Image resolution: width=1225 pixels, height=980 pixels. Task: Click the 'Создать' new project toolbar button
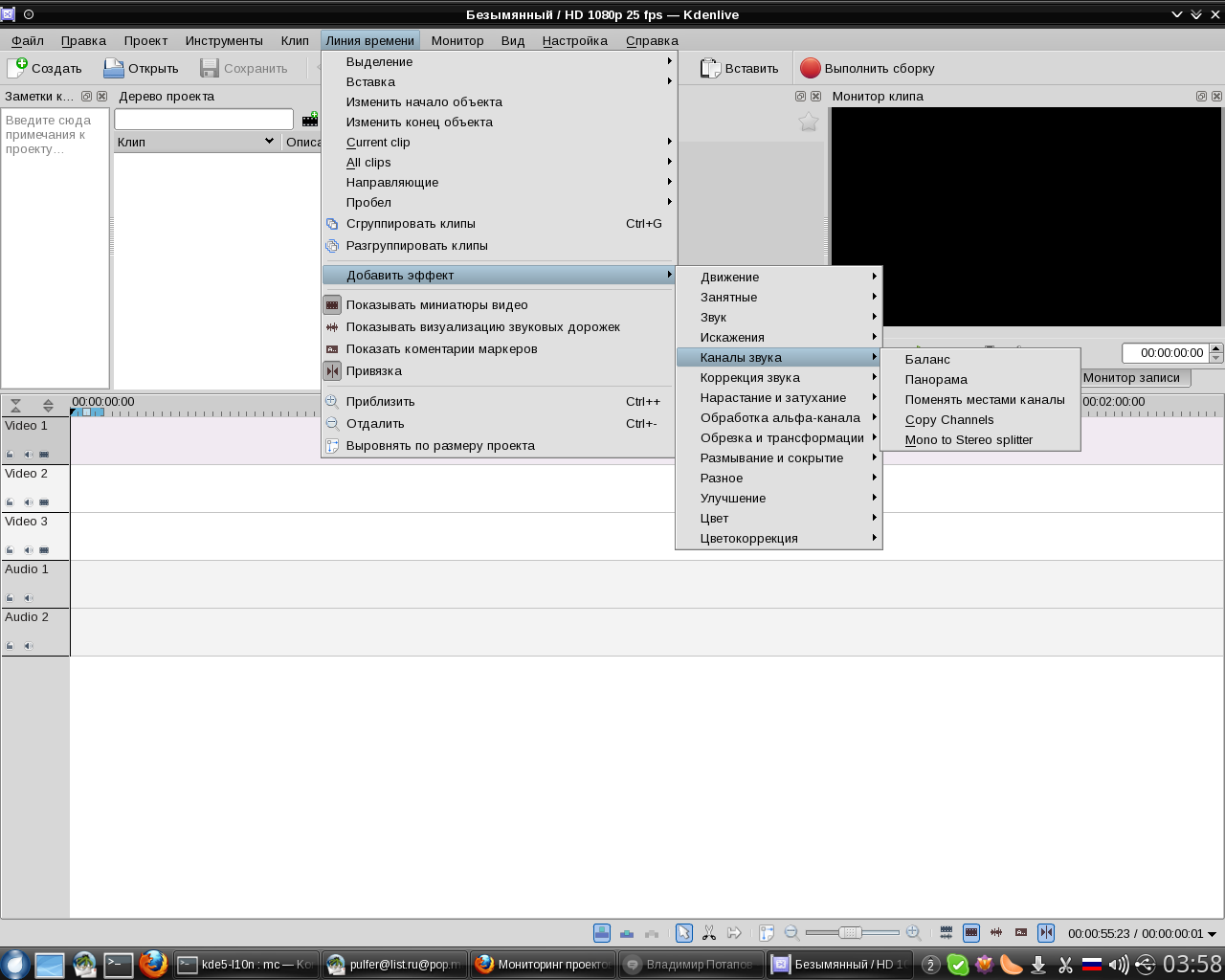coord(45,68)
